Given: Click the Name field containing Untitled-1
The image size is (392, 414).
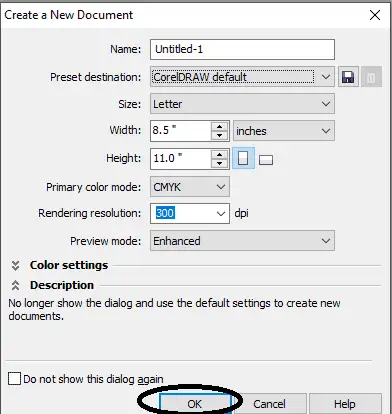Looking at the screenshot, I should click(242, 49).
